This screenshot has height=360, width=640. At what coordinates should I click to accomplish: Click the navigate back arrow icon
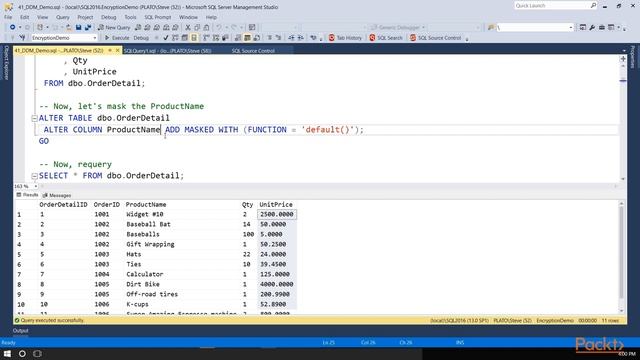13,27
